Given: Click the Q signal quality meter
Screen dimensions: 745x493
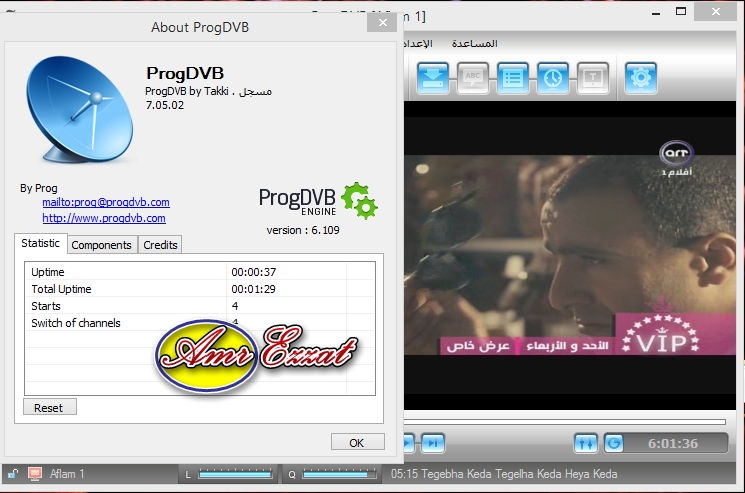Looking at the screenshot, I should click(x=339, y=474).
